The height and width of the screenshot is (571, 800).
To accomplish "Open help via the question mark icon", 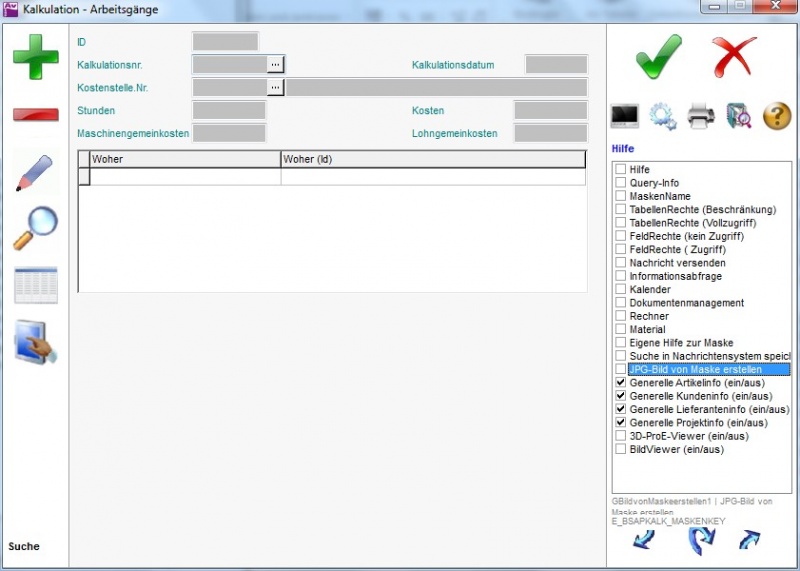I will pyautogui.click(x=777, y=116).
